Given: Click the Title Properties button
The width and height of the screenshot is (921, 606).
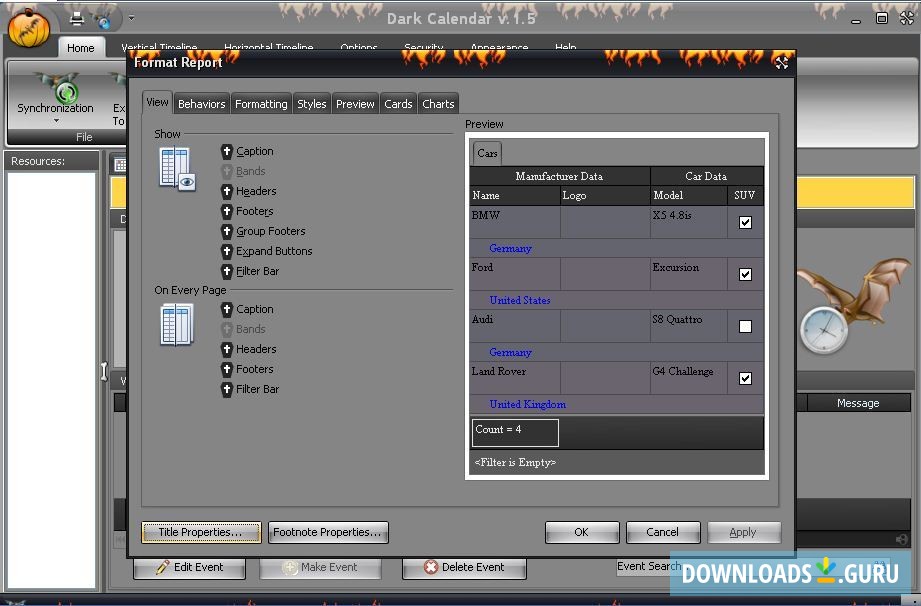Looking at the screenshot, I should coord(201,532).
